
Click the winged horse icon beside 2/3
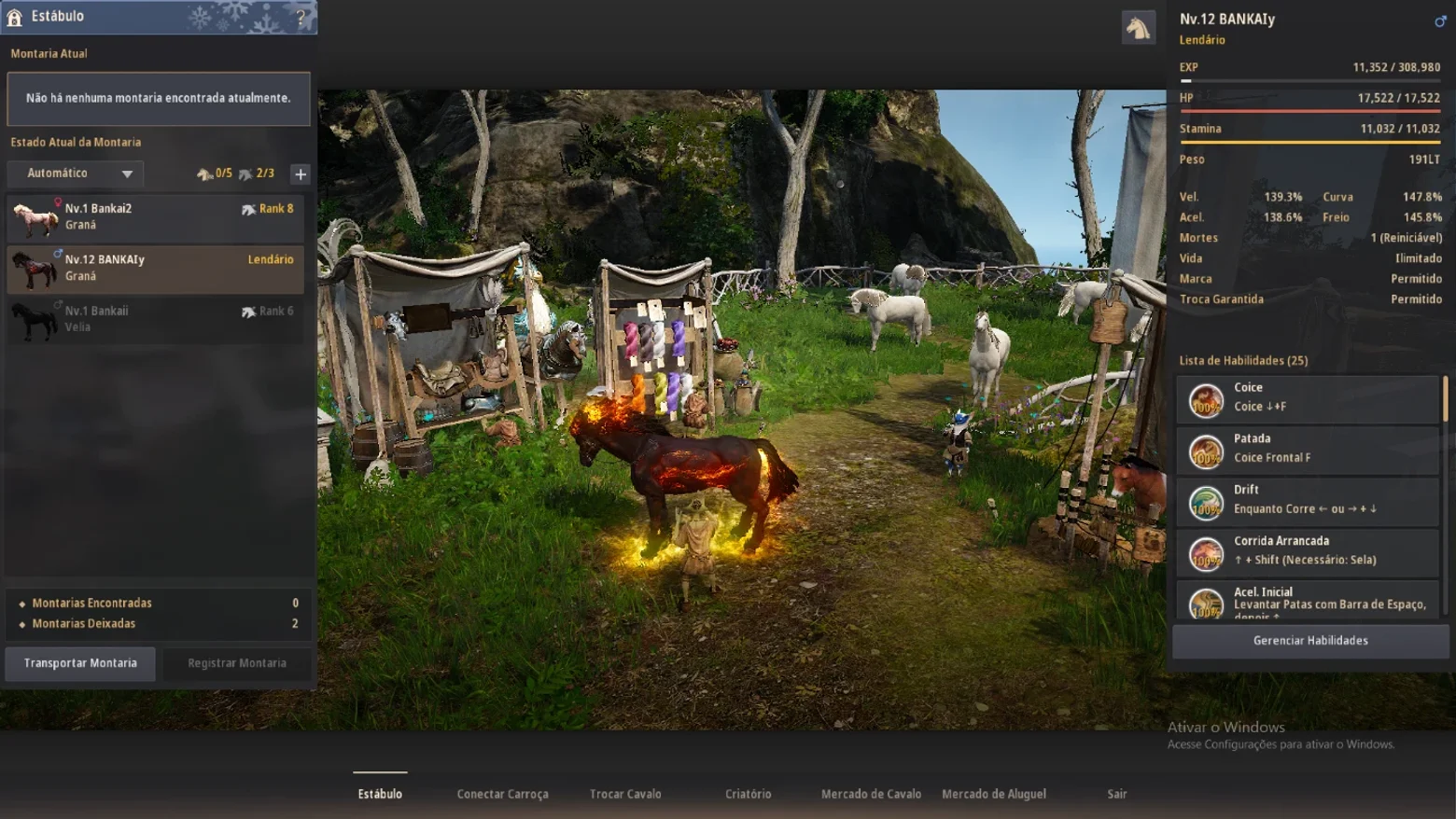tap(245, 174)
